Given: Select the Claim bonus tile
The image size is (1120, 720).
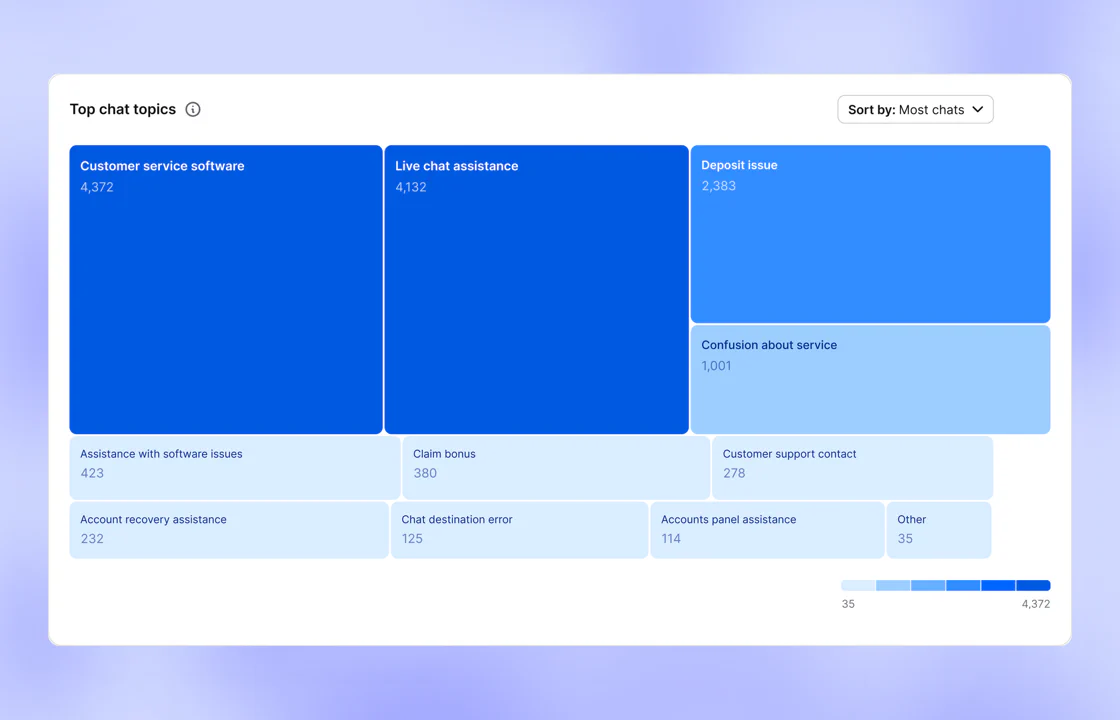Looking at the screenshot, I should pos(556,467).
